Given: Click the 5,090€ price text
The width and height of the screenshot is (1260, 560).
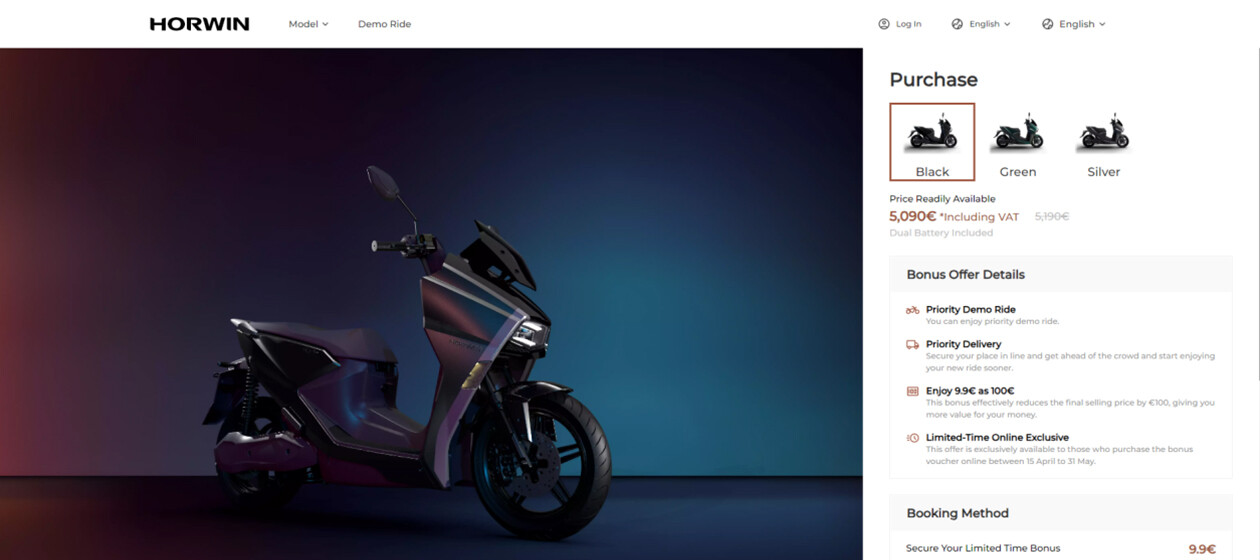Looking at the screenshot, I should [x=912, y=216].
